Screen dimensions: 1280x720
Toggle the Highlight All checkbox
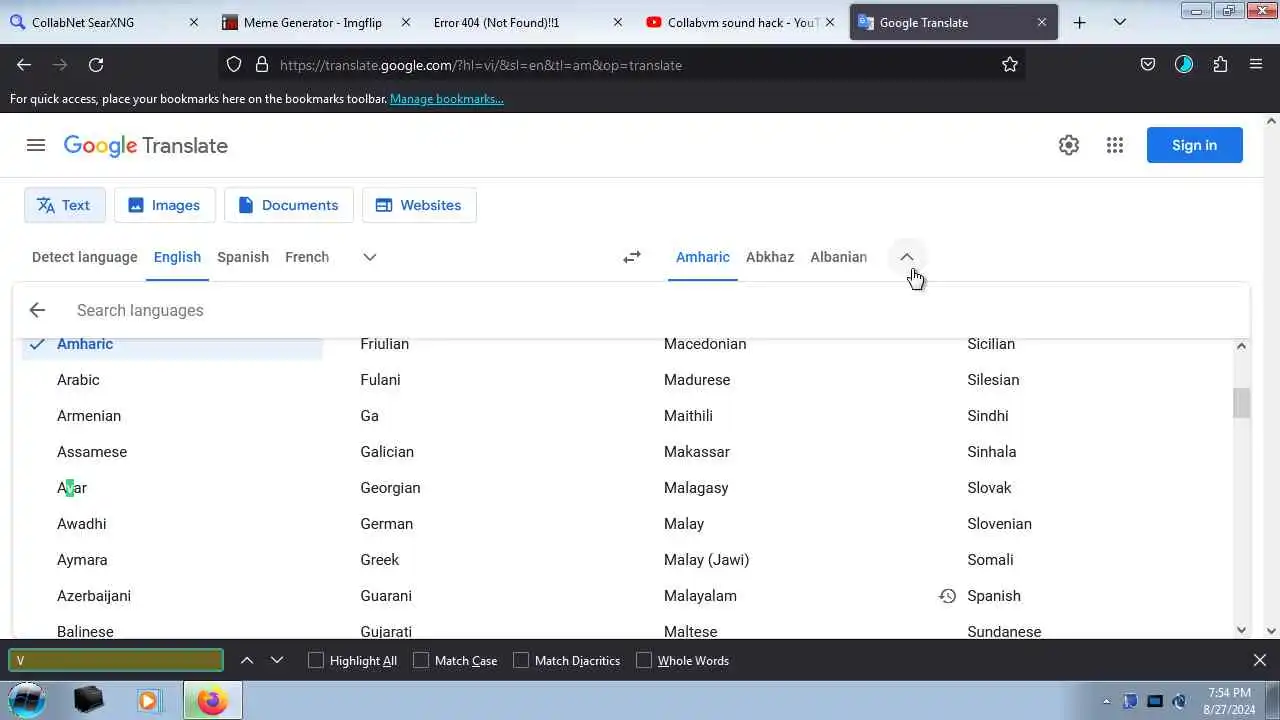tap(316, 660)
